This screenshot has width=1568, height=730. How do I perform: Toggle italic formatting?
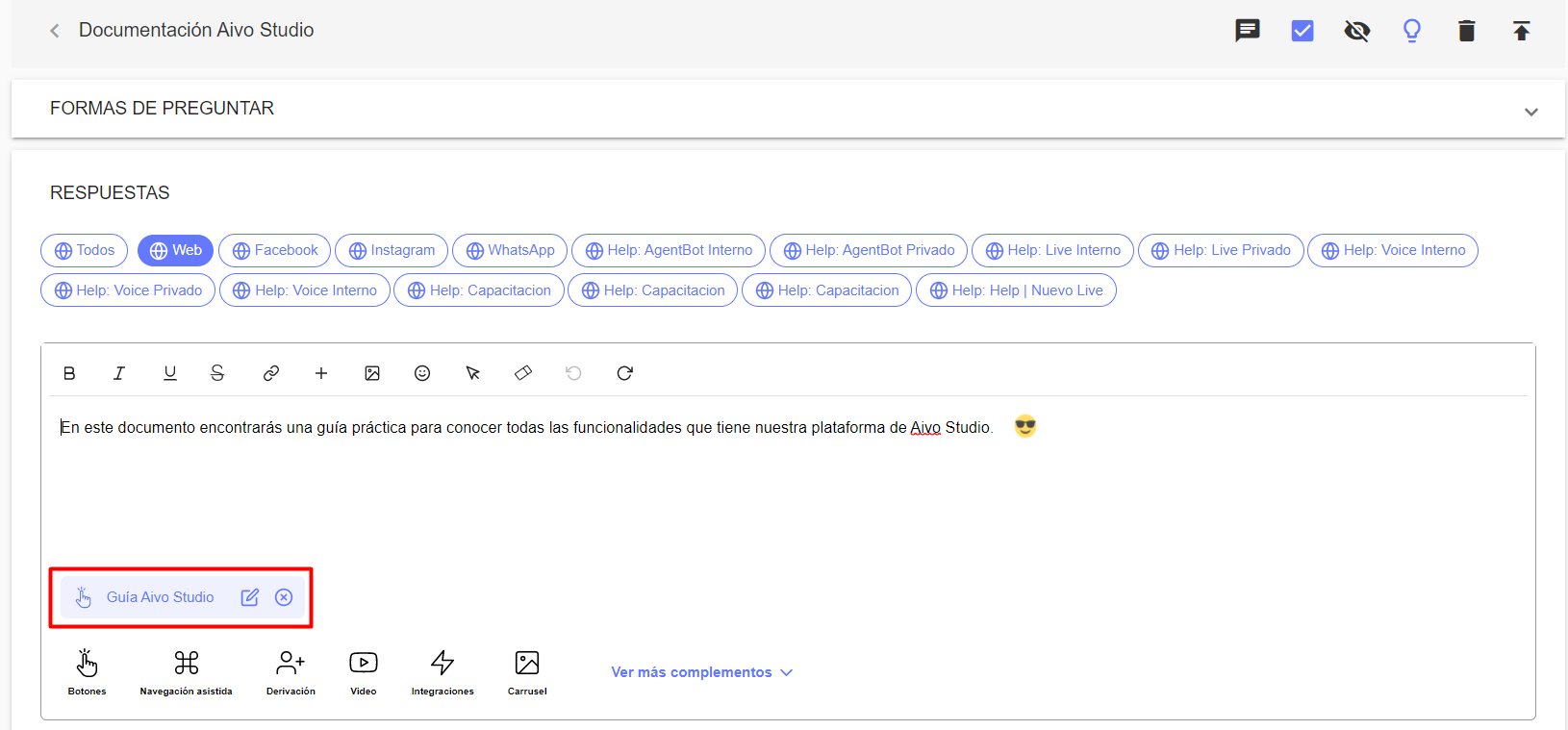119,373
